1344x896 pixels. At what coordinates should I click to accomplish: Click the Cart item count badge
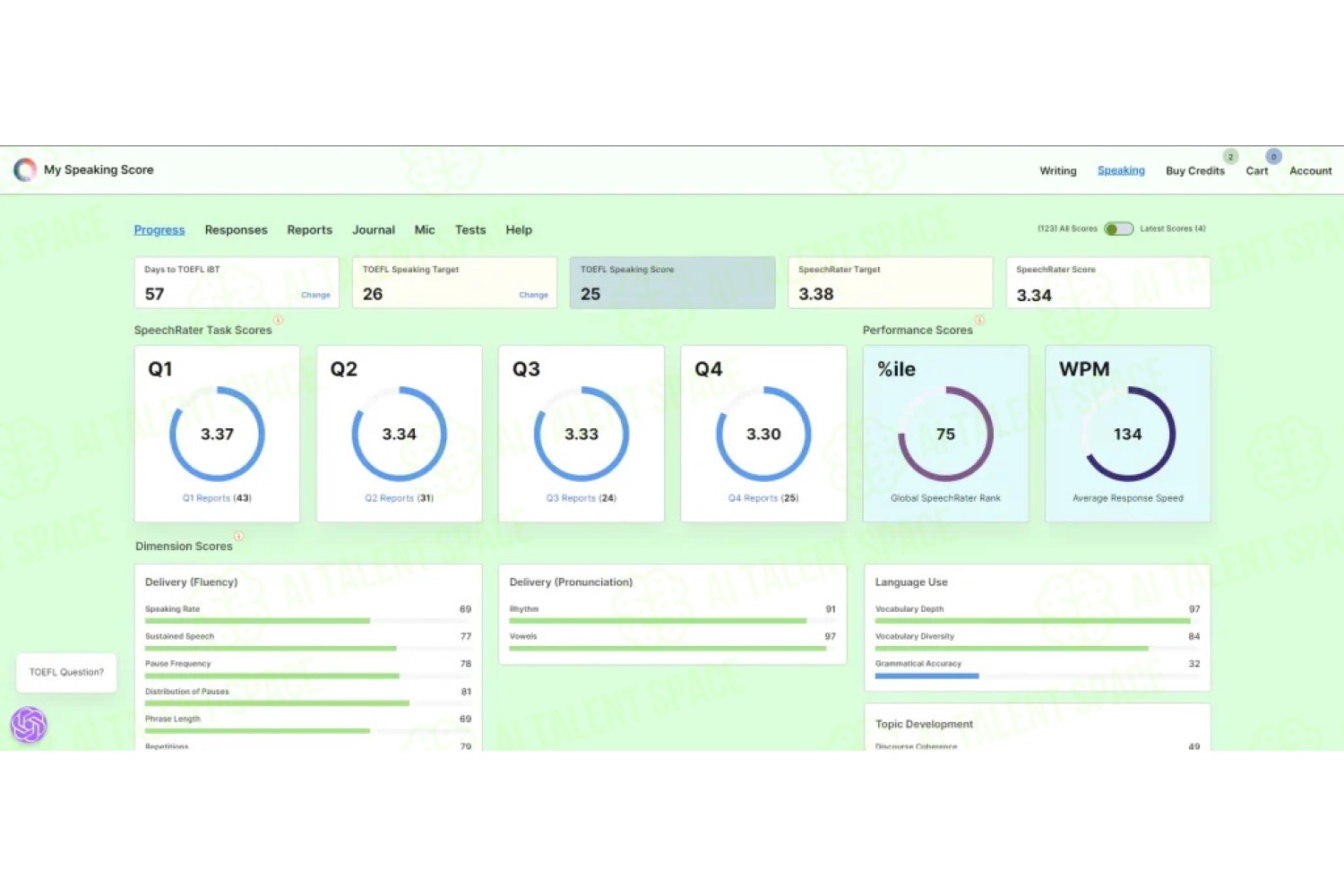pyautogui.click(x=1273, y=157)
